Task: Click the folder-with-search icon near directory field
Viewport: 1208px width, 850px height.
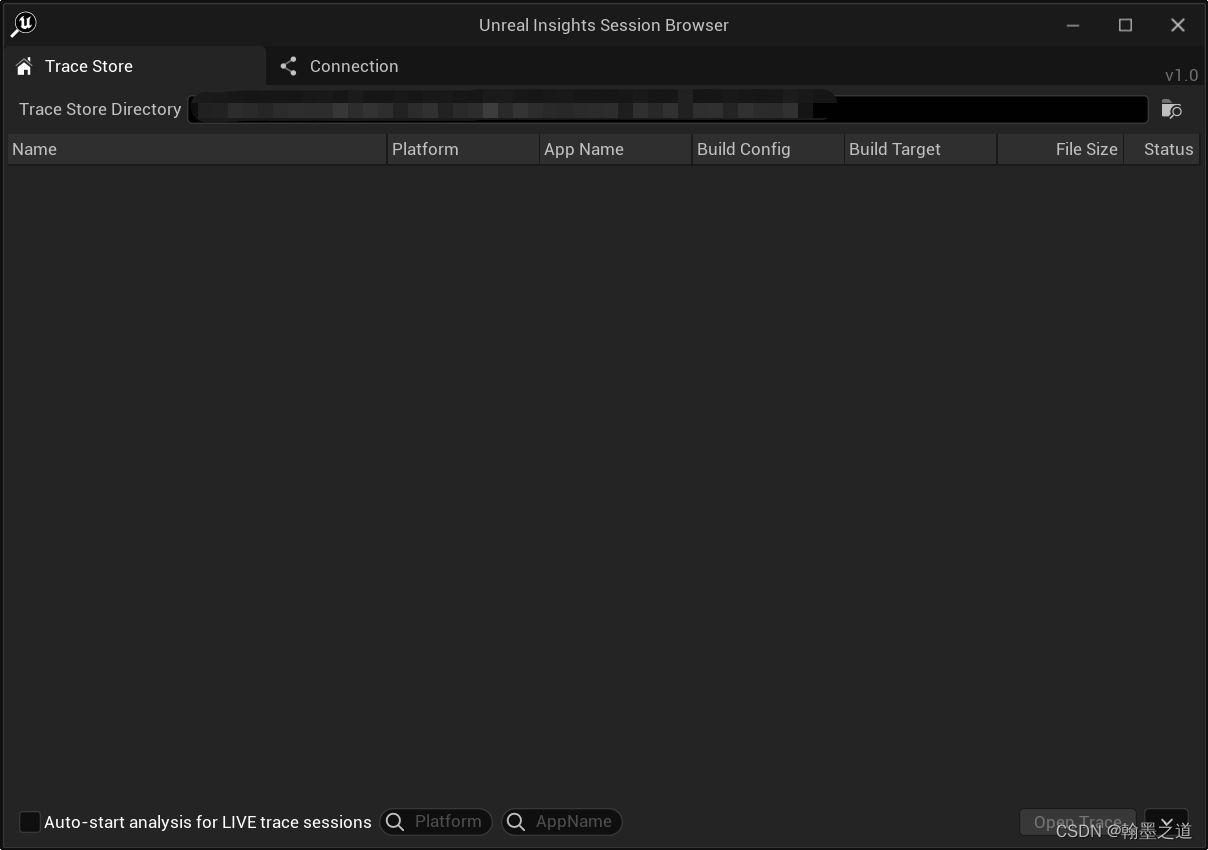Action: (x=1171, y=109)
